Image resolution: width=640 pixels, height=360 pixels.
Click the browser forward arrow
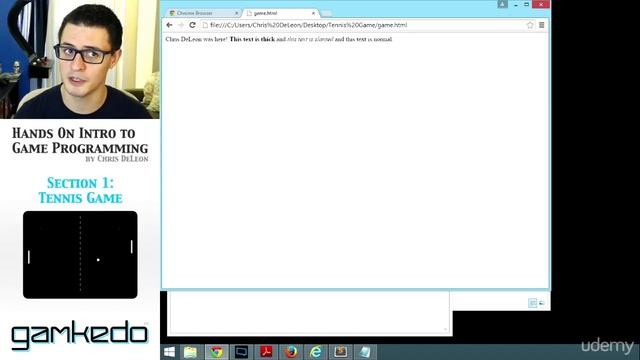181,25
